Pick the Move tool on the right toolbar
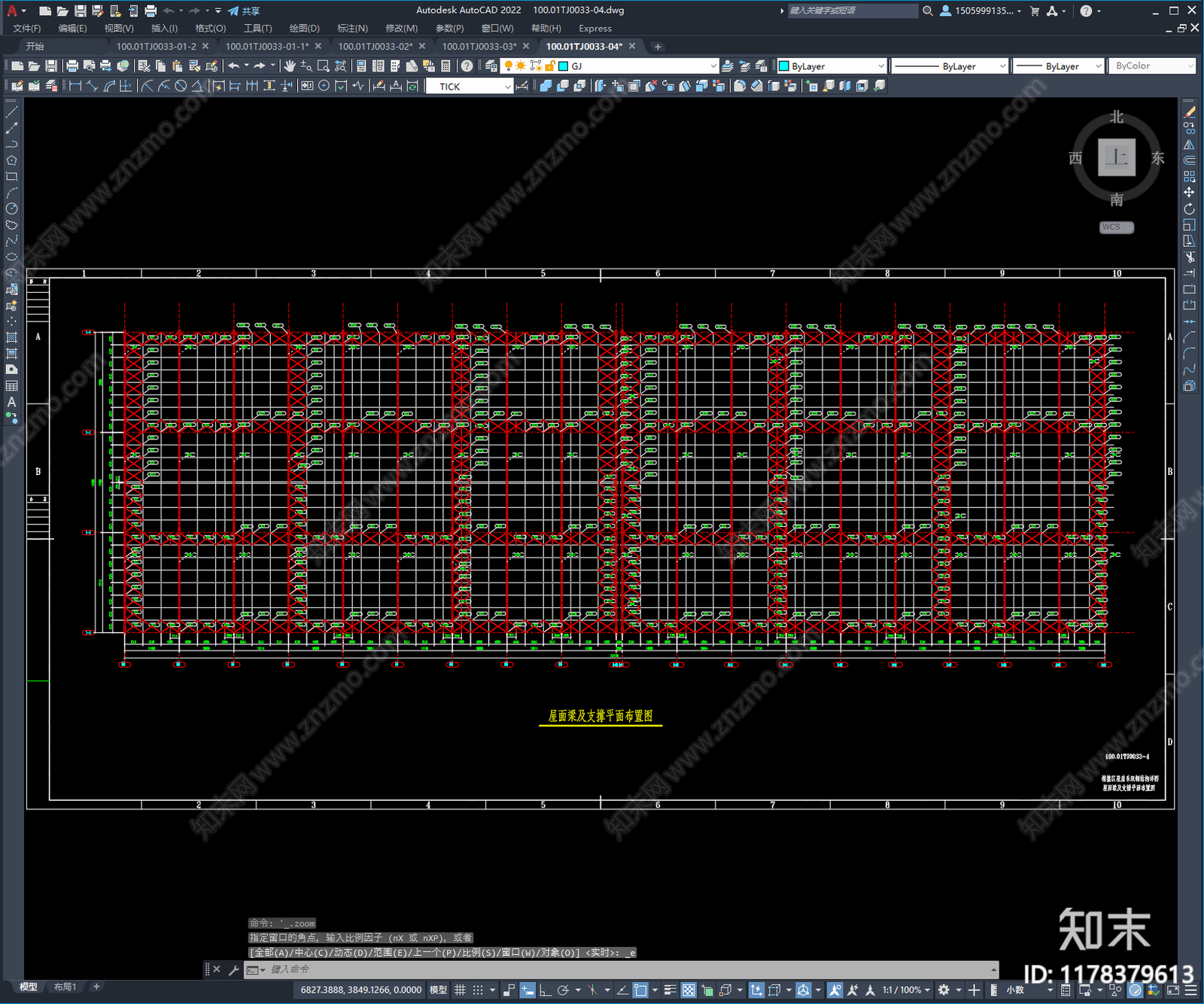 coord(1189,193)
